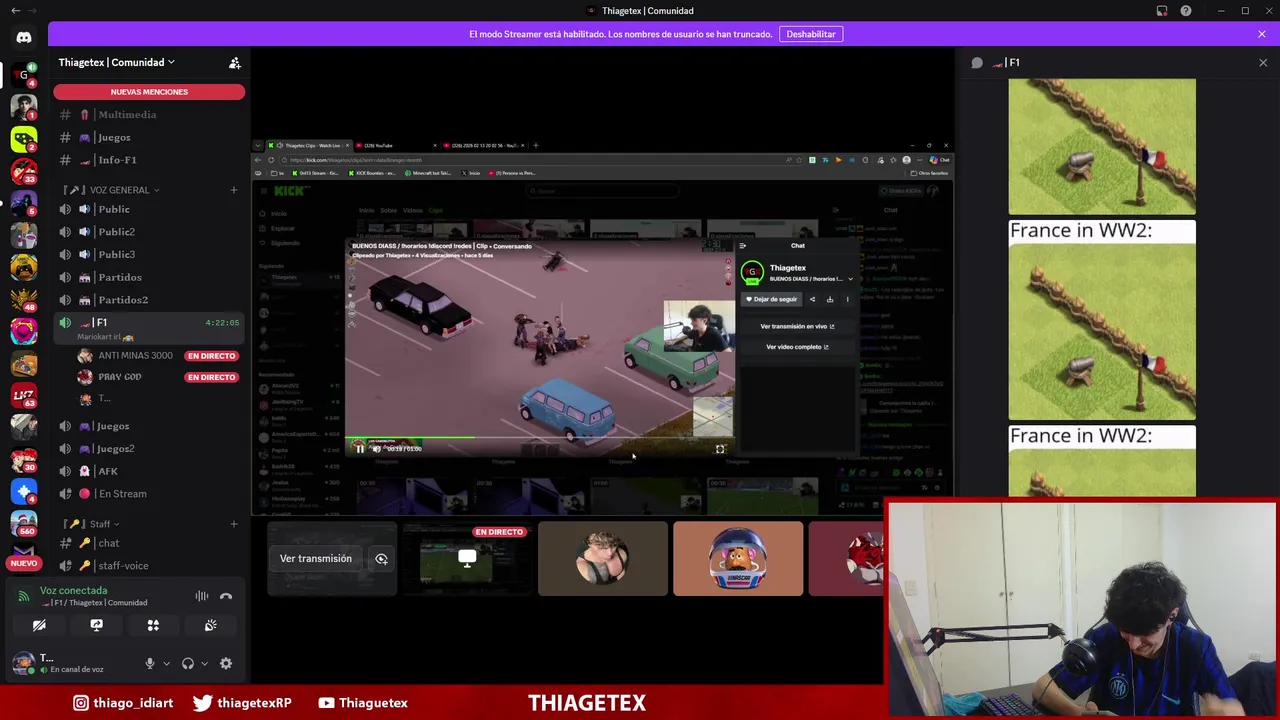Image resolution: width=1280 pixels, height=720 pixels.
Task: Add channel to Staff category
Action: 234,524
